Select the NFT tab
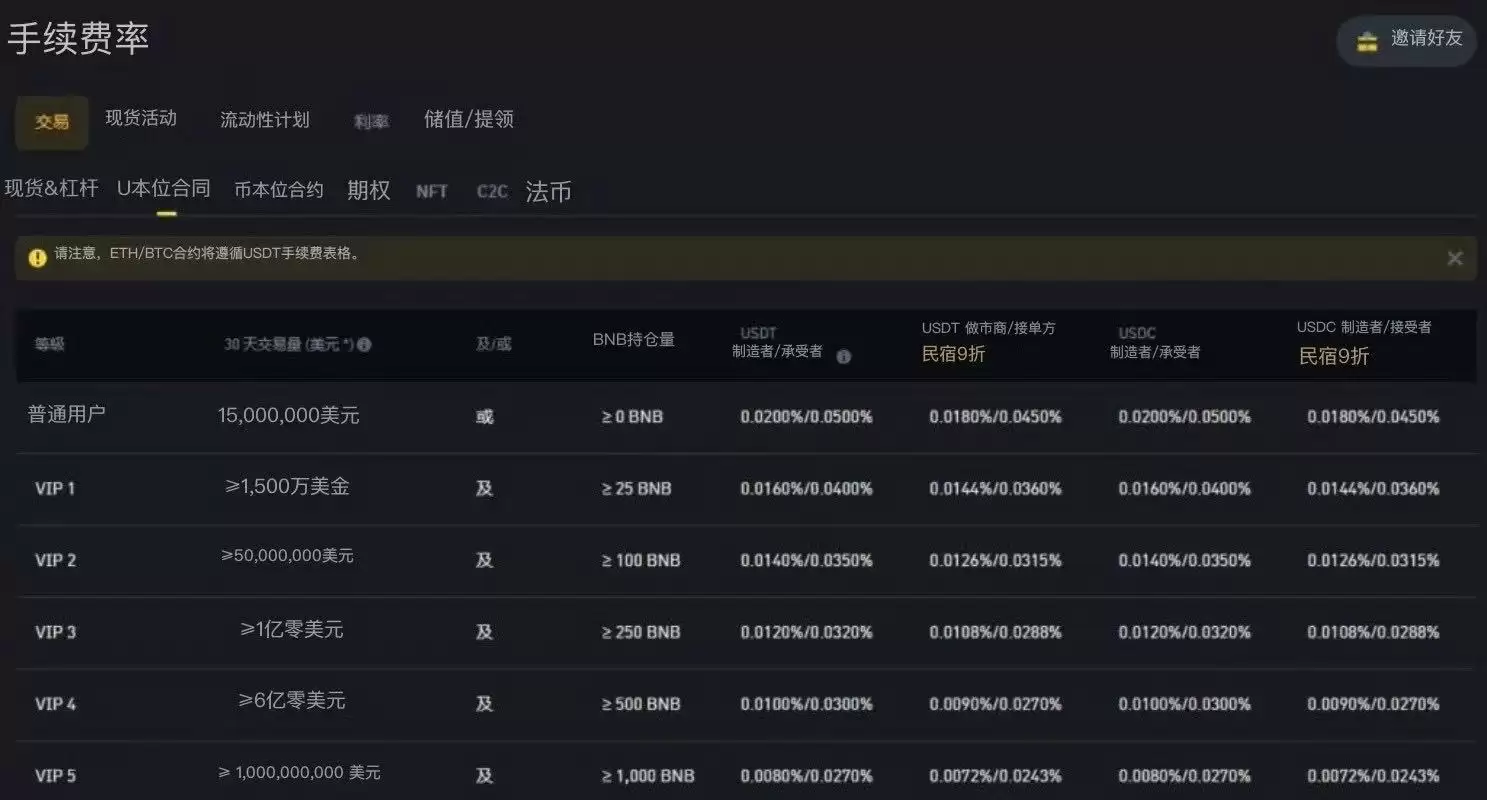1487x800 pixels. [x=431, y=191]
